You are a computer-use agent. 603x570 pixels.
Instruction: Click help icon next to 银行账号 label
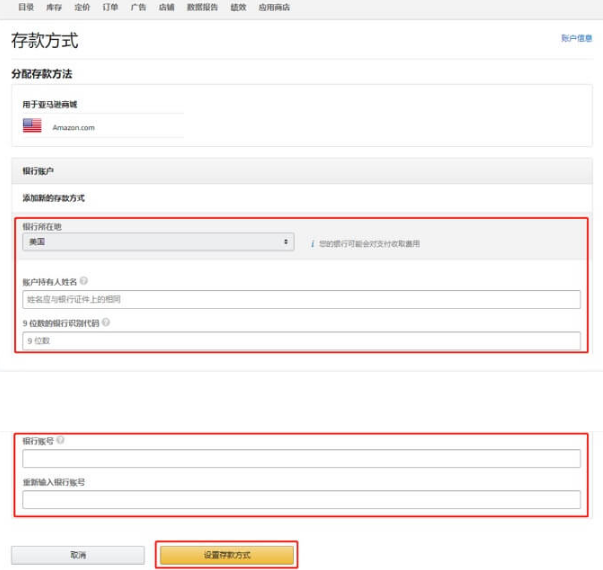point(61,440)
